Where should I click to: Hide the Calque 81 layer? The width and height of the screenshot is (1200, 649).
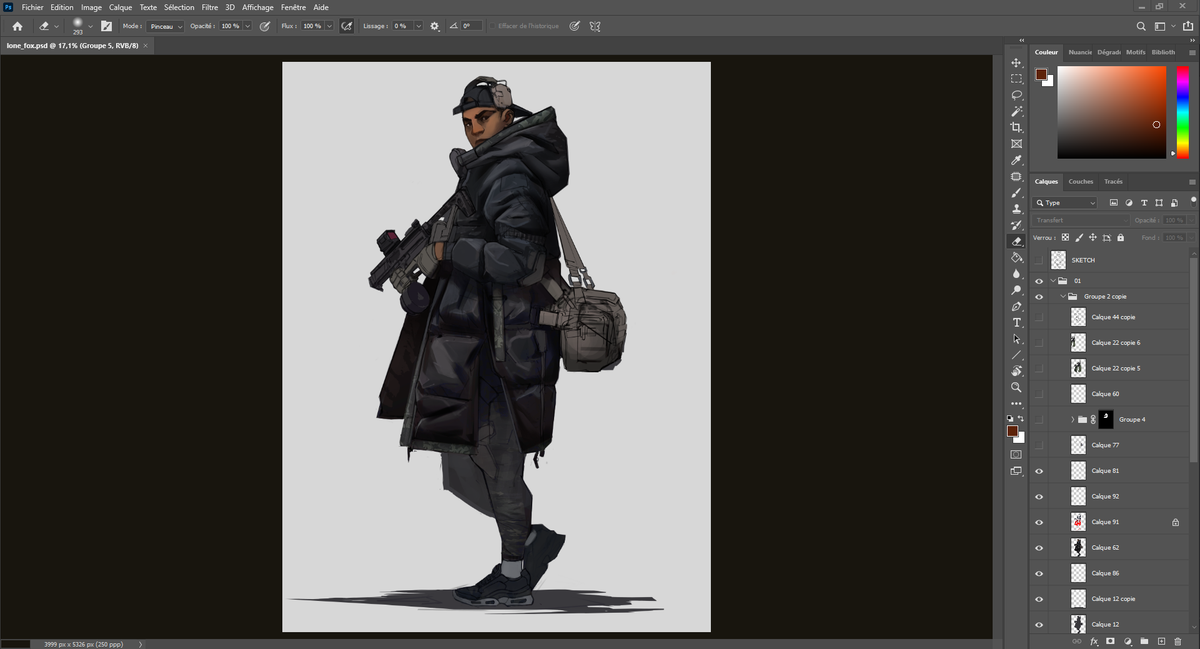(x=1039, y=470)
